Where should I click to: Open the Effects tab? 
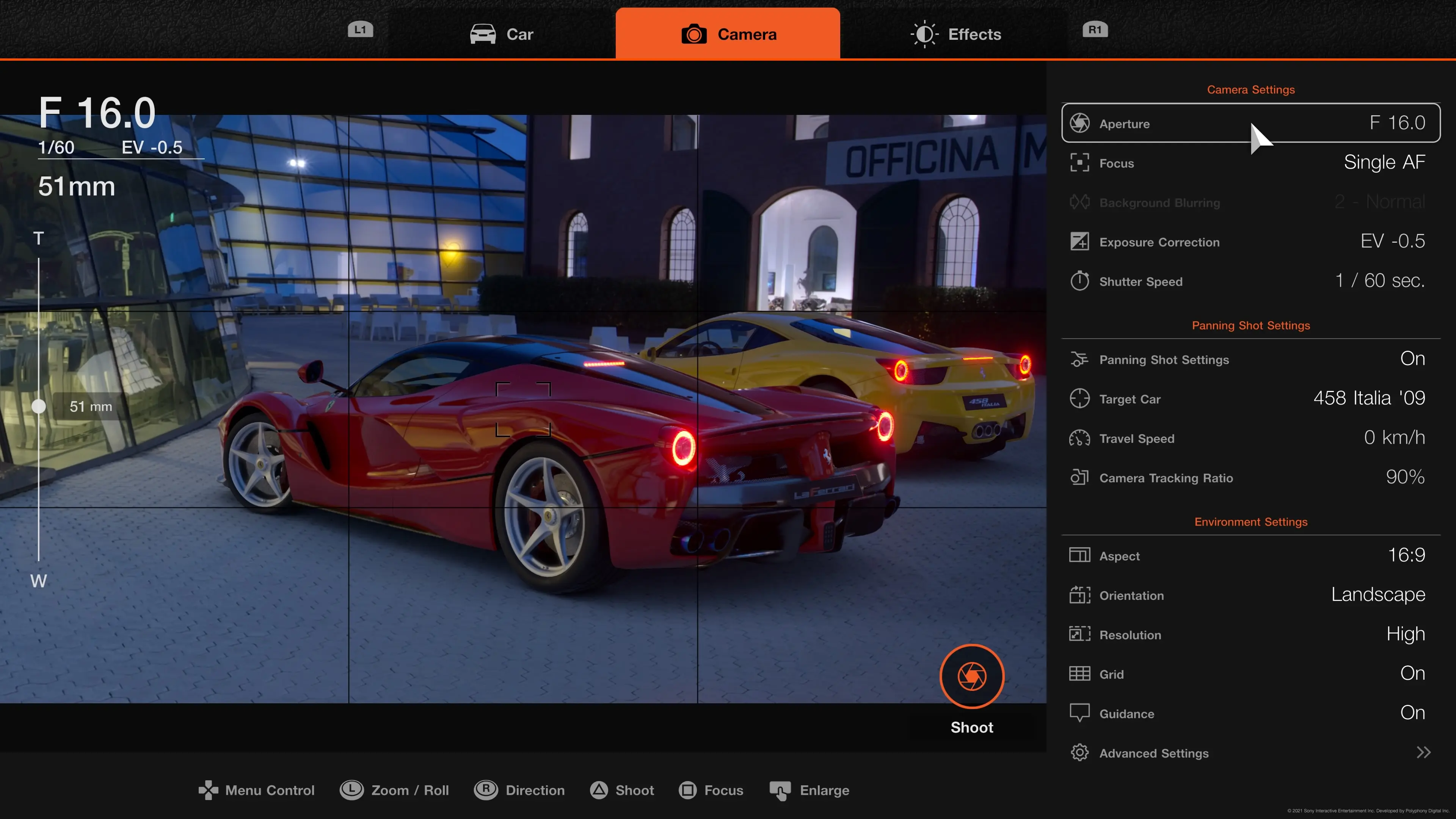point(955,34)
